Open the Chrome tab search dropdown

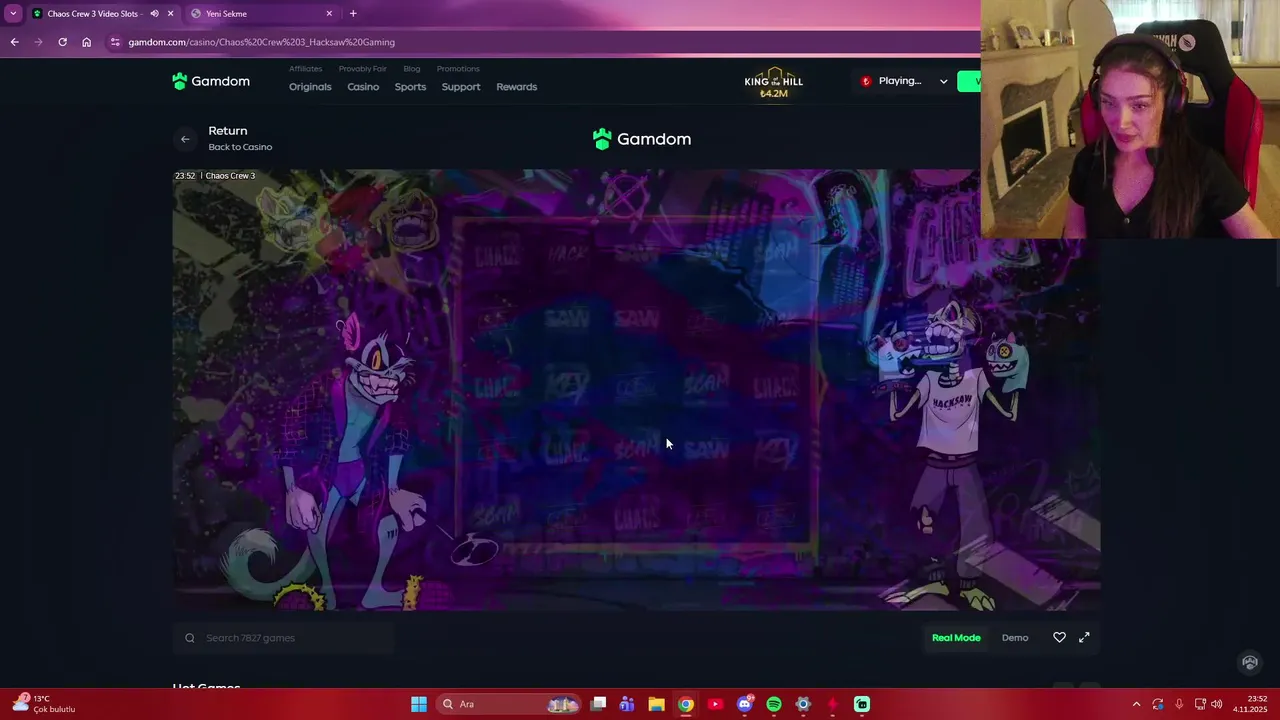click(x=13, y=13)
